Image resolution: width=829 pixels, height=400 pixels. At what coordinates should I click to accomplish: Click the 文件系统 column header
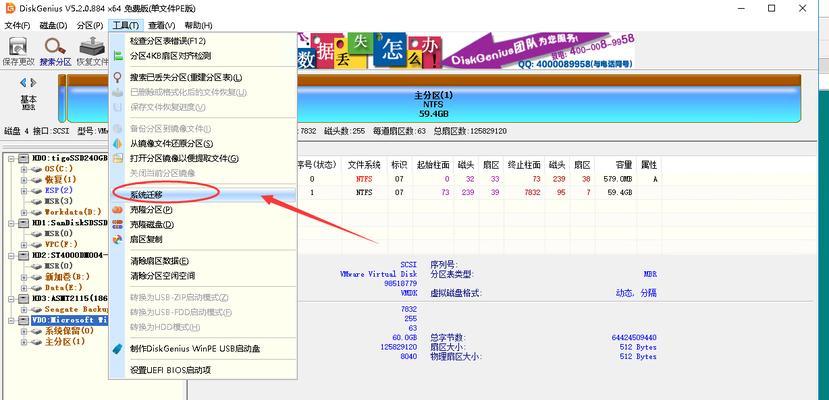click(364, 165)
